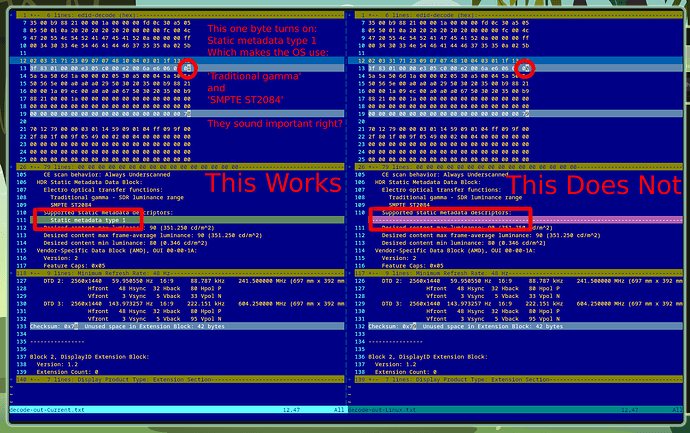Screen dimensions: 690x433
Task: Click the circled byte on left line 13
Action: click(187, 68)
